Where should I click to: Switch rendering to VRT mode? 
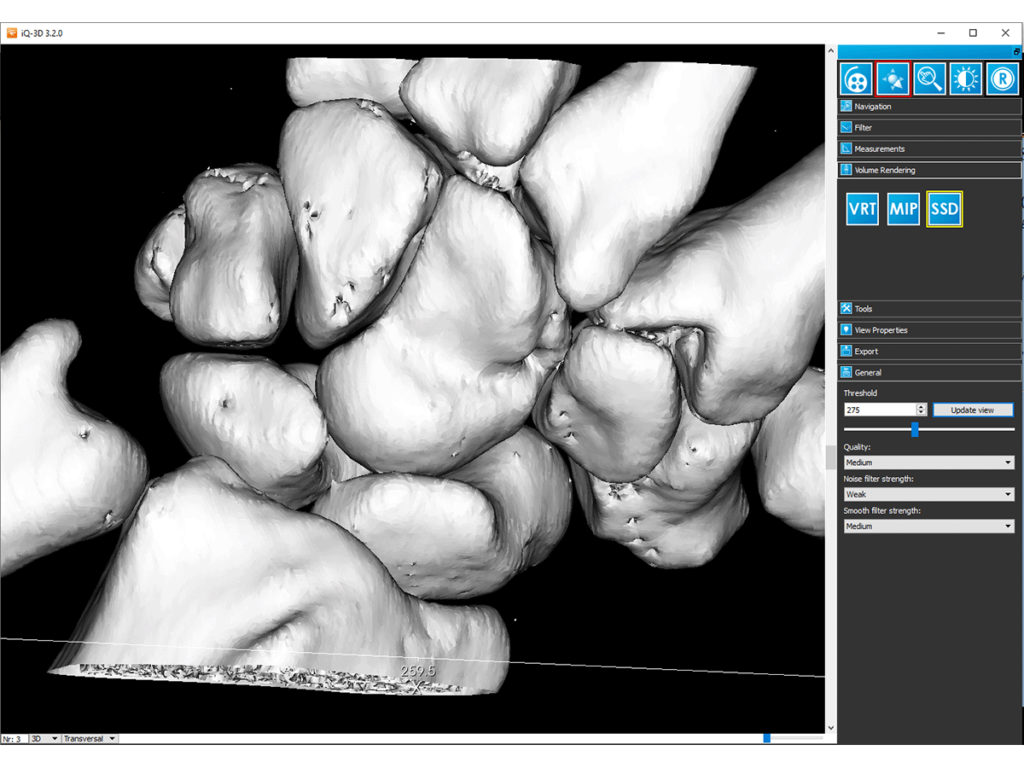click(x=862, y=209)
